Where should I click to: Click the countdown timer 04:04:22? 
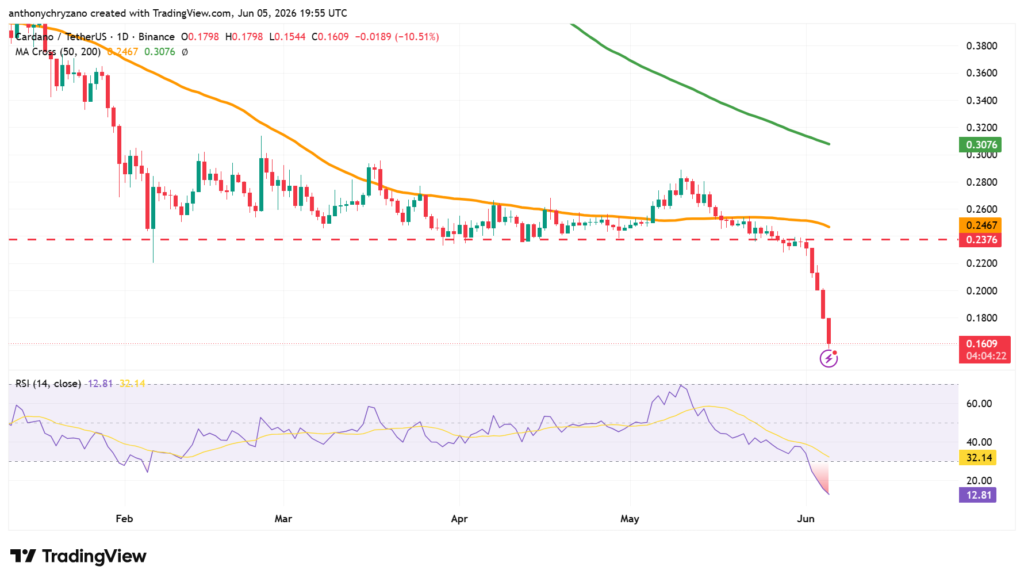(x=985, y=357)
